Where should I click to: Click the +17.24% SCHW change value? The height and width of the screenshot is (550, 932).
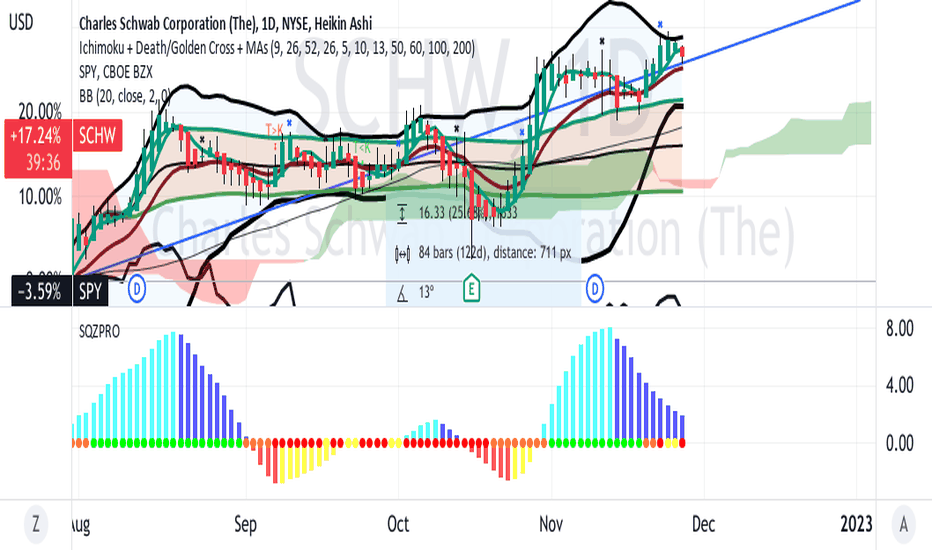[x=36, y=136]
